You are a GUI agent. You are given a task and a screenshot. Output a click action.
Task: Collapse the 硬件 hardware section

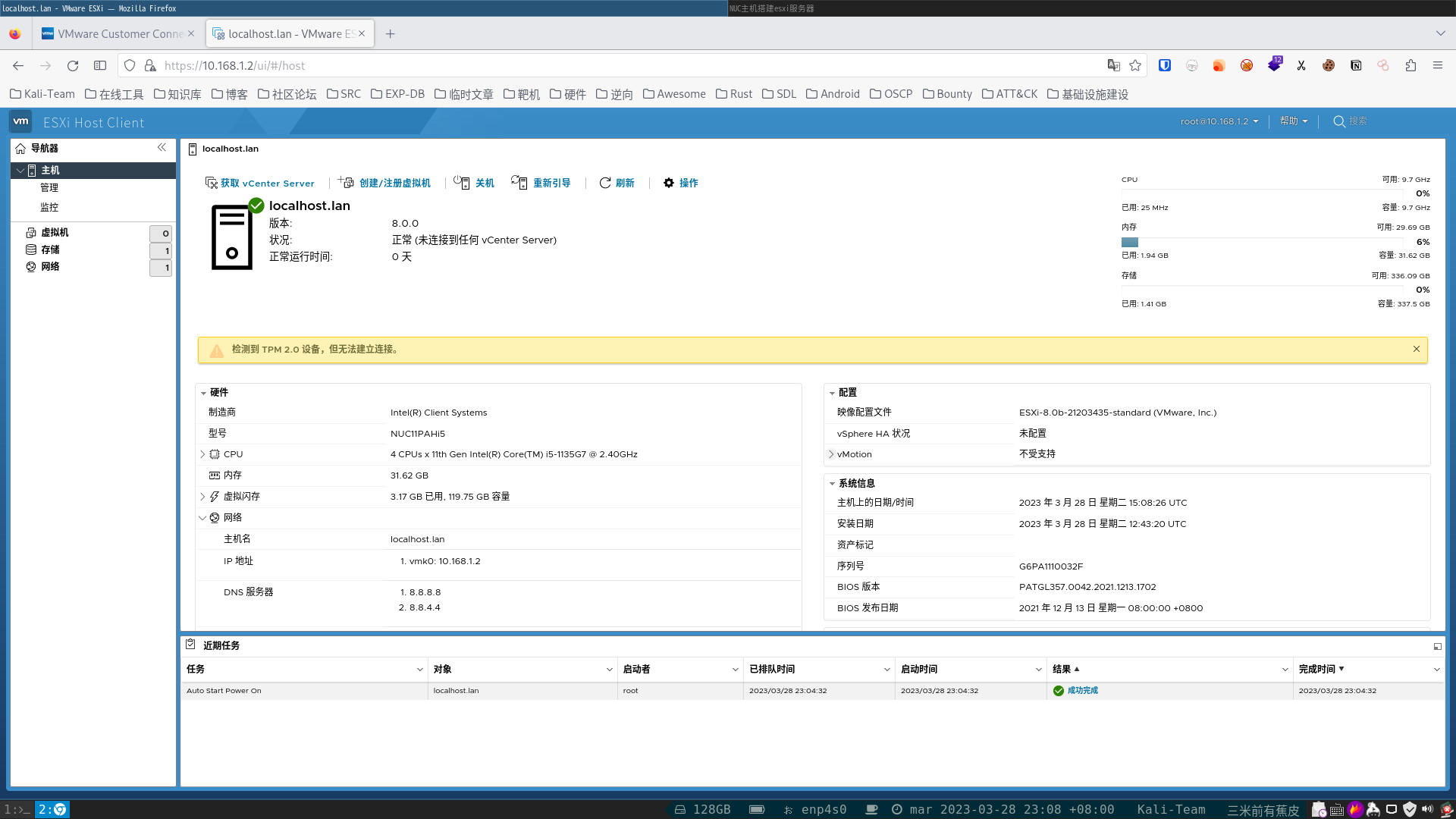click(x=203, y=393)
